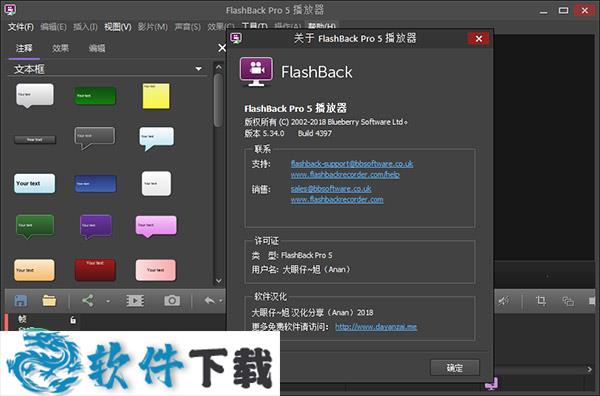Open the www.flashbackrecorder.com sales link
This screenshot has width=600, height=396.
pyautogui.click(x=337, y=199)
